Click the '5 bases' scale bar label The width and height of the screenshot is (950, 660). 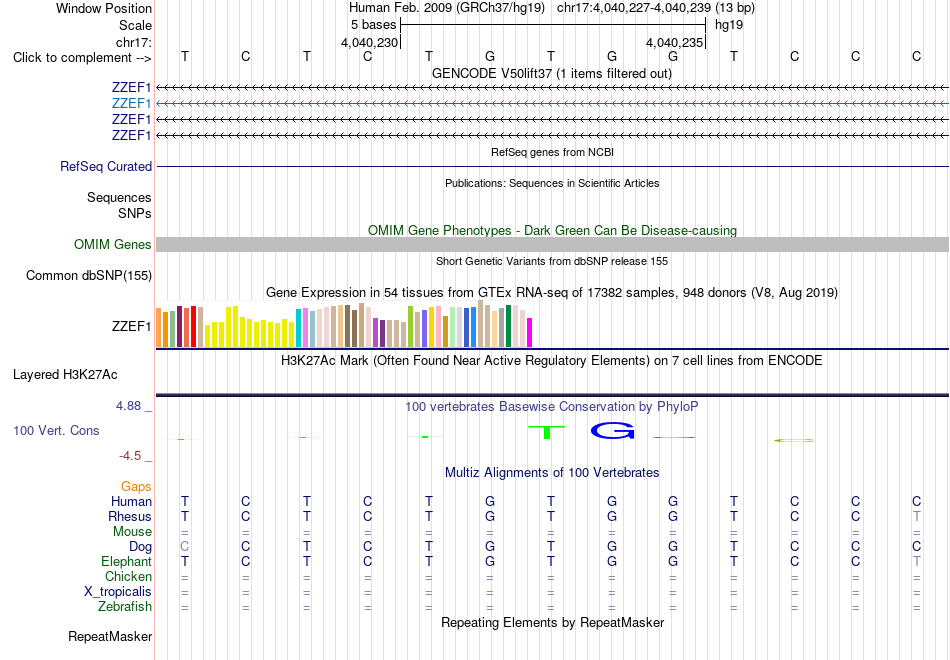coord(373,25)
